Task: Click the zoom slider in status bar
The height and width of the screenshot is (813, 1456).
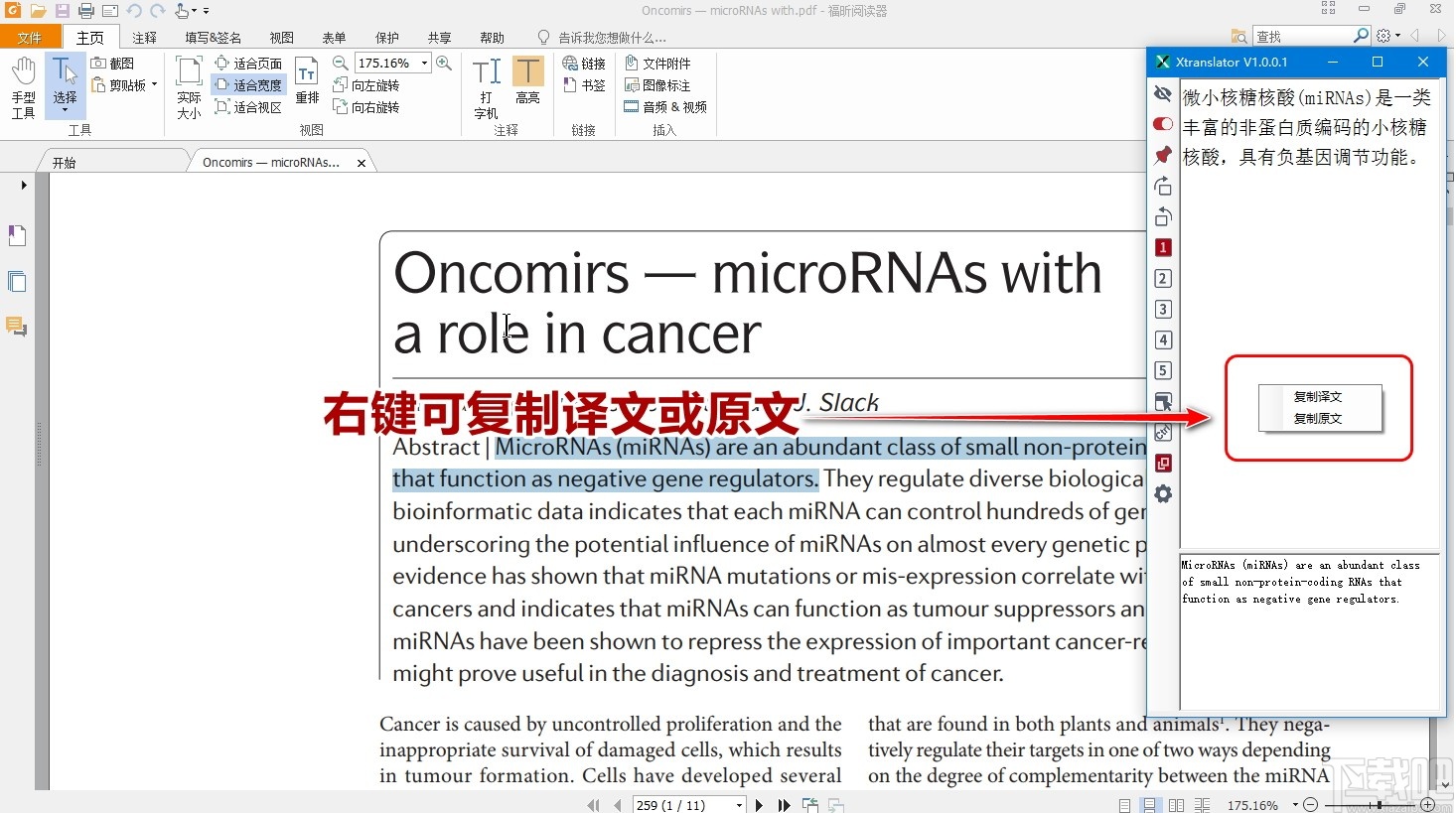Action: click(1379, 805)
